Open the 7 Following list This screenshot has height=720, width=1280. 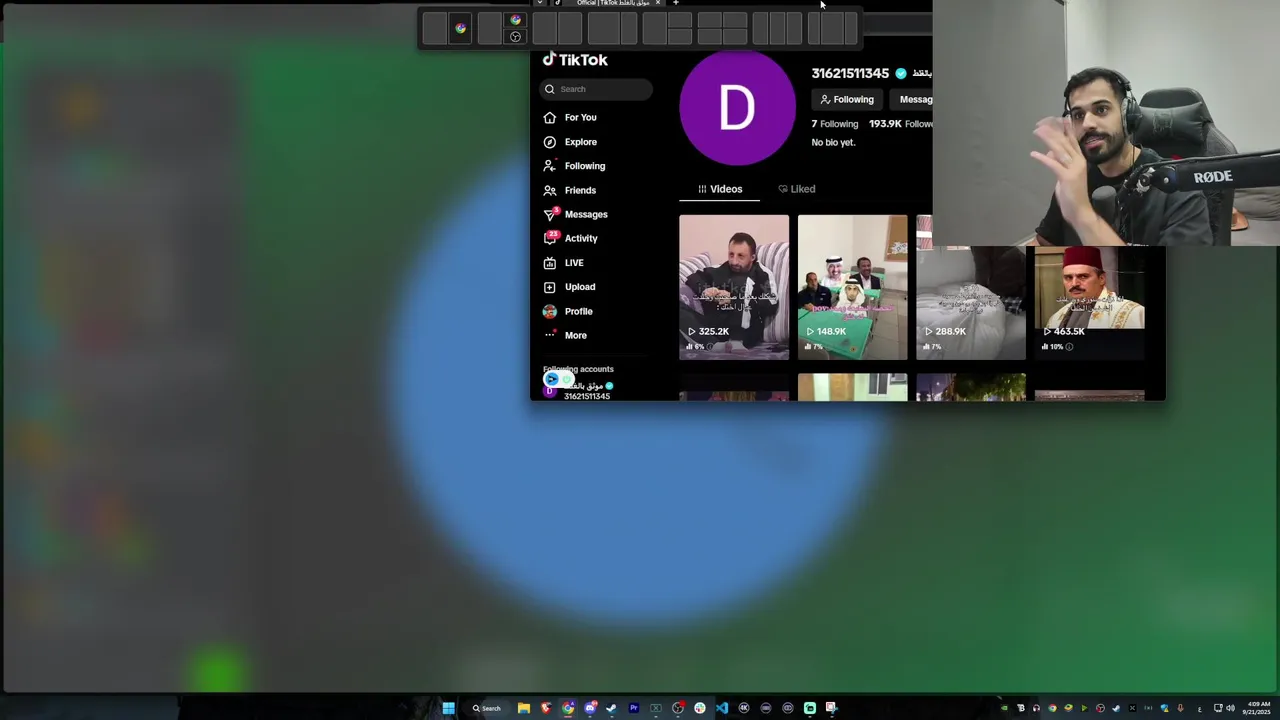(x=835, y=124)
